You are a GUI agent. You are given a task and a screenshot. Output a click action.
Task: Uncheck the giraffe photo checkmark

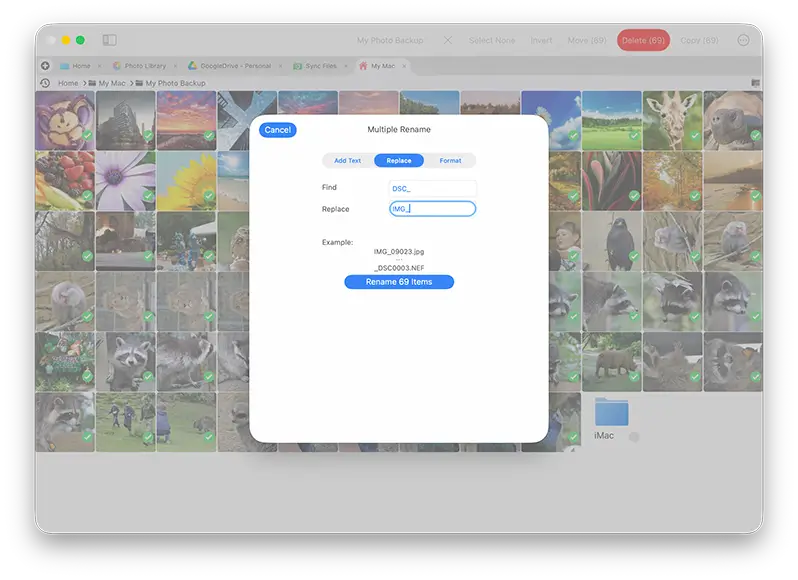[x=695, y=135]
